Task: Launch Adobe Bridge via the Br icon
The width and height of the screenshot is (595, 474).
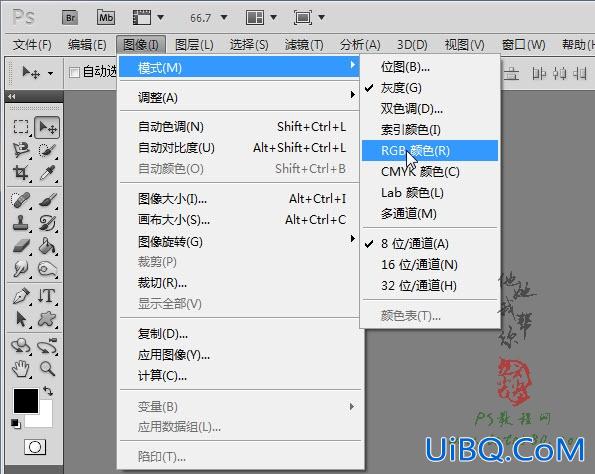Action: click(70, 18)
